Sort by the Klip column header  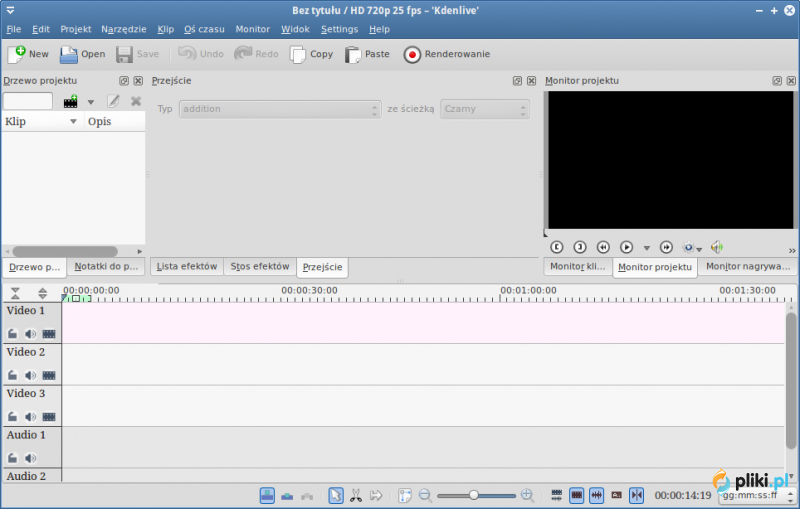coord(42,121)
